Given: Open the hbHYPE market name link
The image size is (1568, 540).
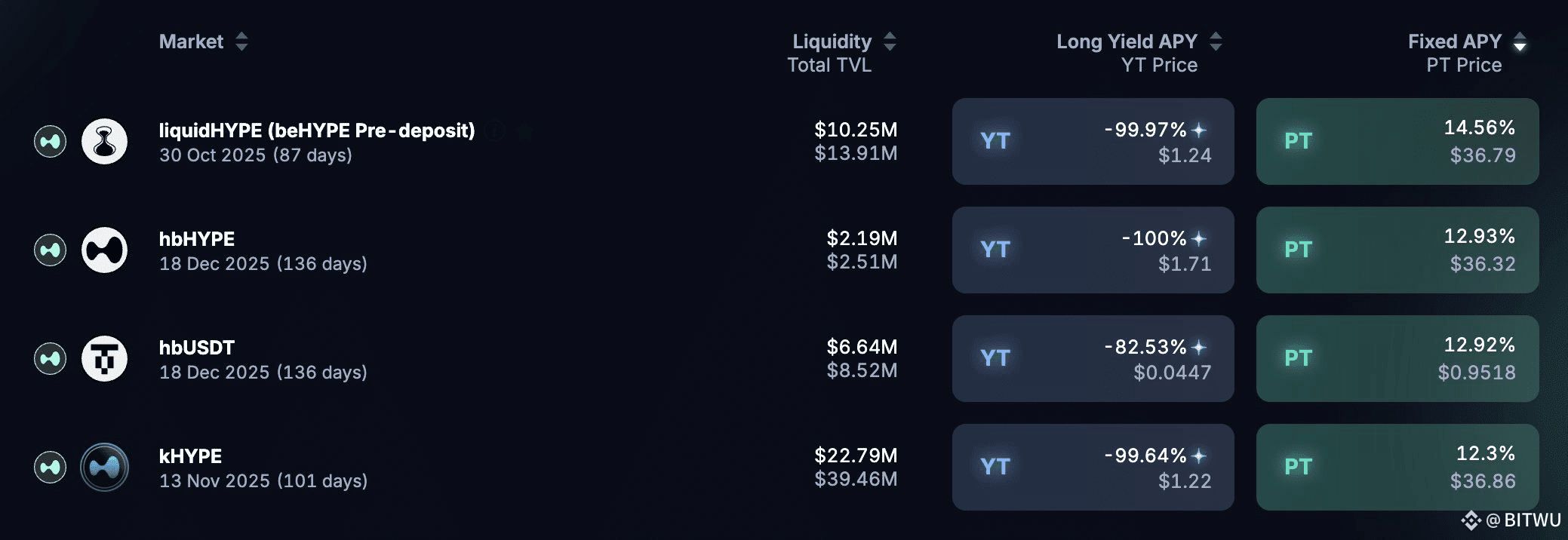Looking at the screenshot, I should (x=197, y=239).
